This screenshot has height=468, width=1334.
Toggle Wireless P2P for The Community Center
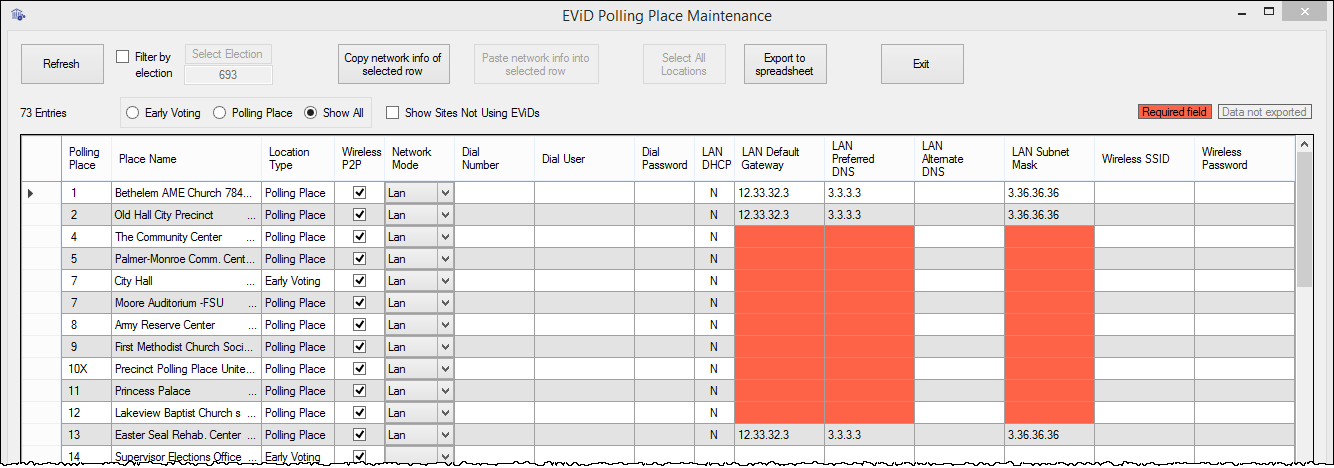[359, 237]
